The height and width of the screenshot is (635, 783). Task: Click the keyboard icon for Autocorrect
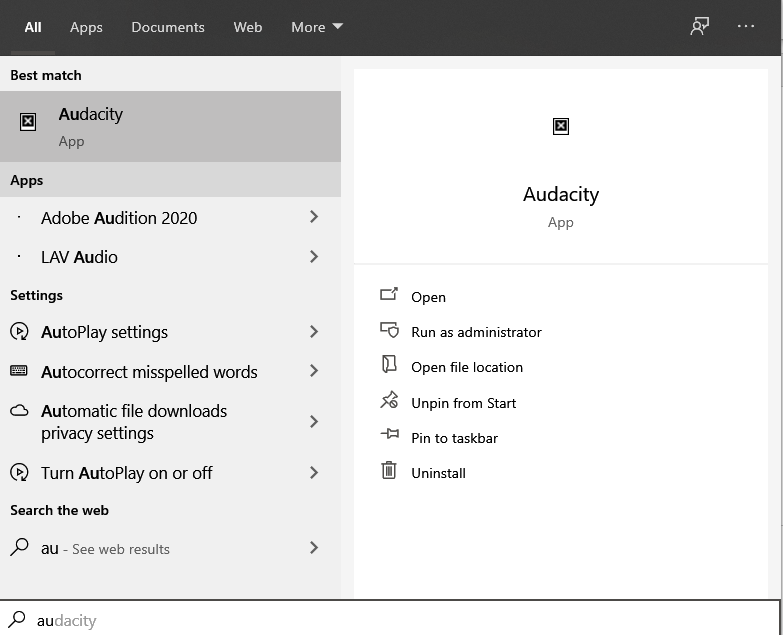click(x=19, y=370)
